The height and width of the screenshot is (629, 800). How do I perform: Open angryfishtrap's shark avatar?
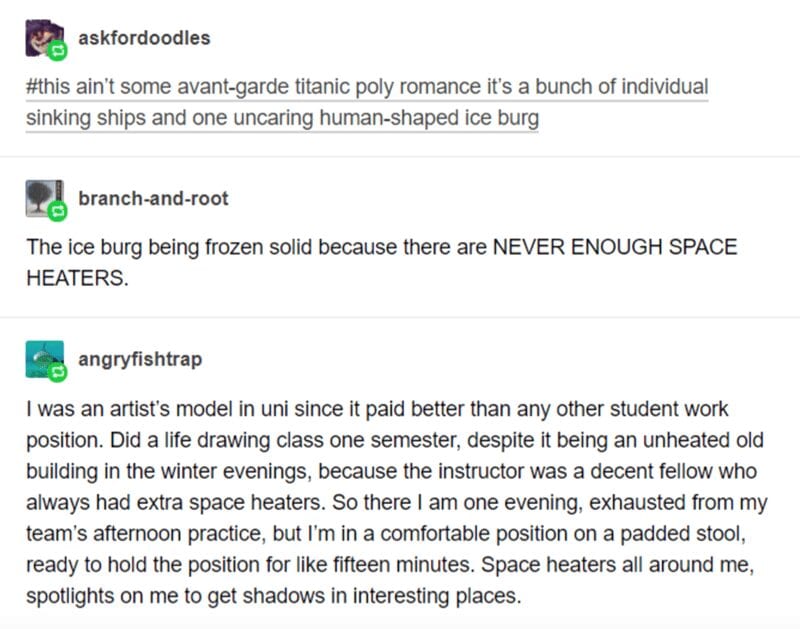(45, 359)
